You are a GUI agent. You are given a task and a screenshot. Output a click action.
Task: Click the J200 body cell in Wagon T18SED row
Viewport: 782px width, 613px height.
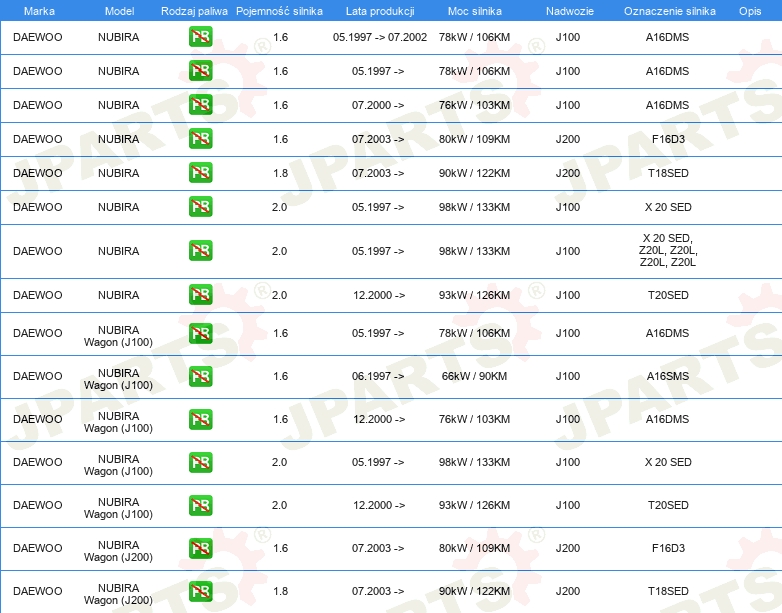pyautogui.click(x=568, y=591)
